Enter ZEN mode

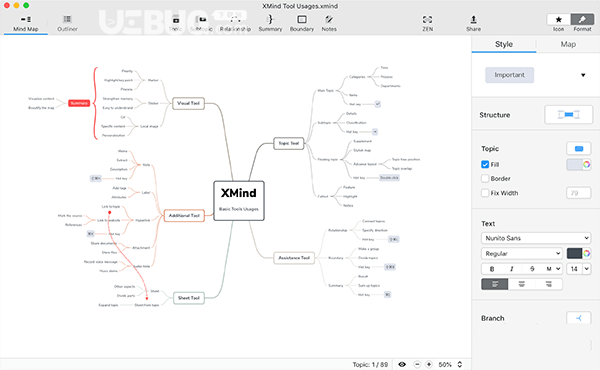(427, 23)
